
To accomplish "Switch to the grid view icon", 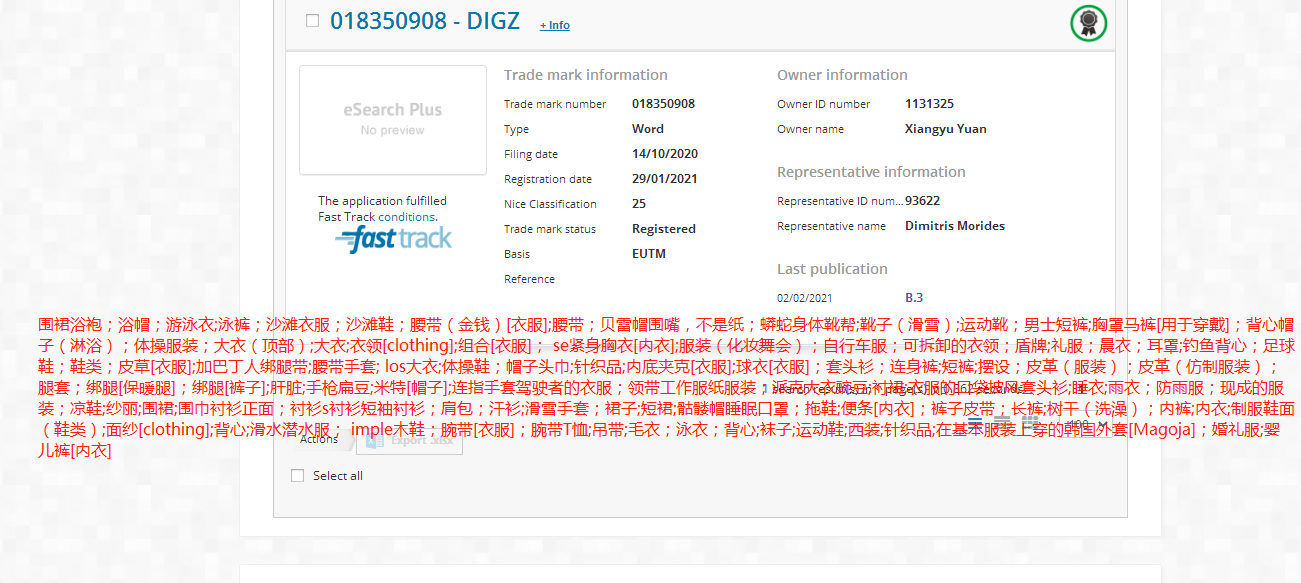I will pyautogui.click(x=1031, y=423).
